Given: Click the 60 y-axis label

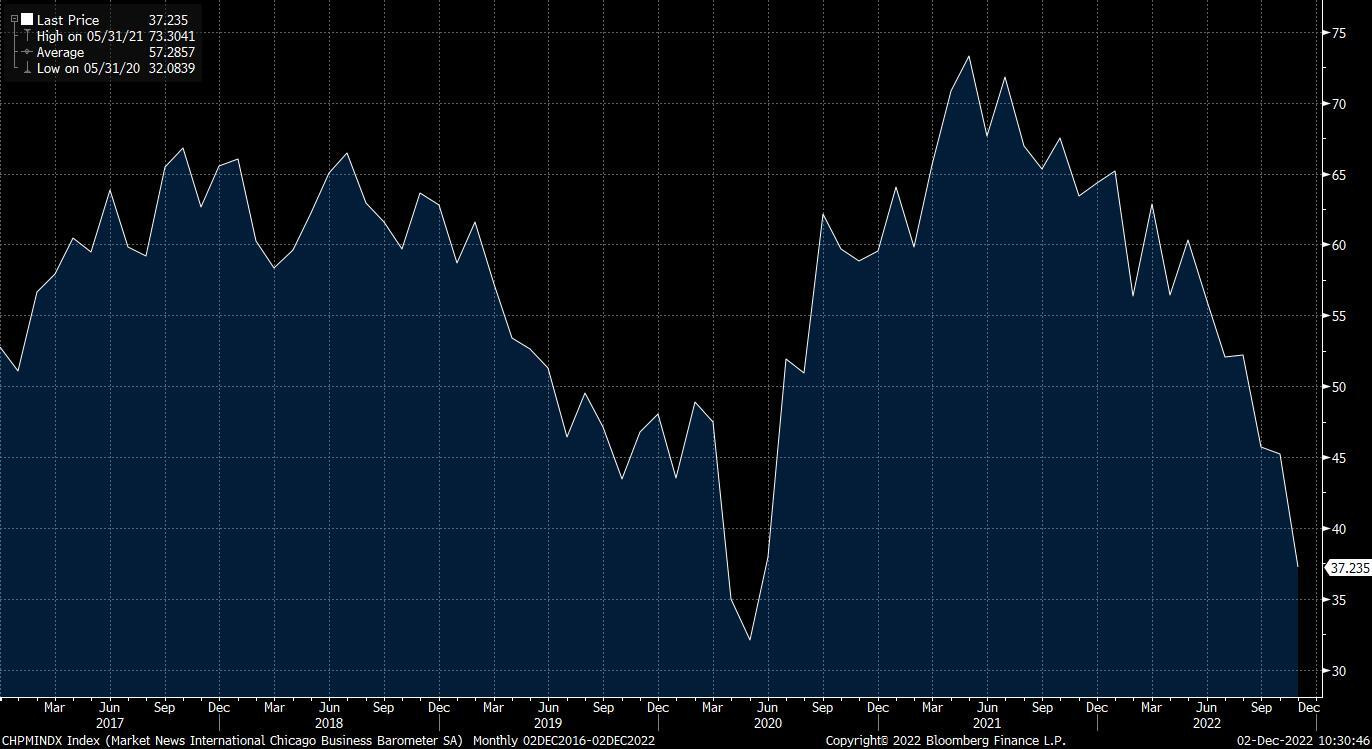Looking at the screenshot, I should [1338, 245].
